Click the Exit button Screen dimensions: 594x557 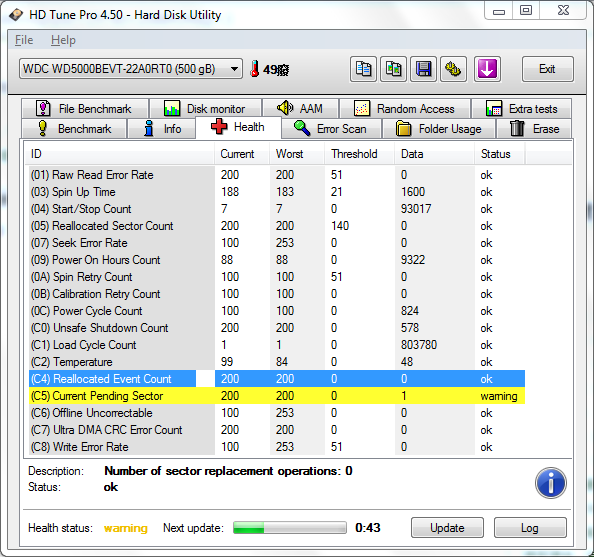pyautogui.click(x=547, y=69)
